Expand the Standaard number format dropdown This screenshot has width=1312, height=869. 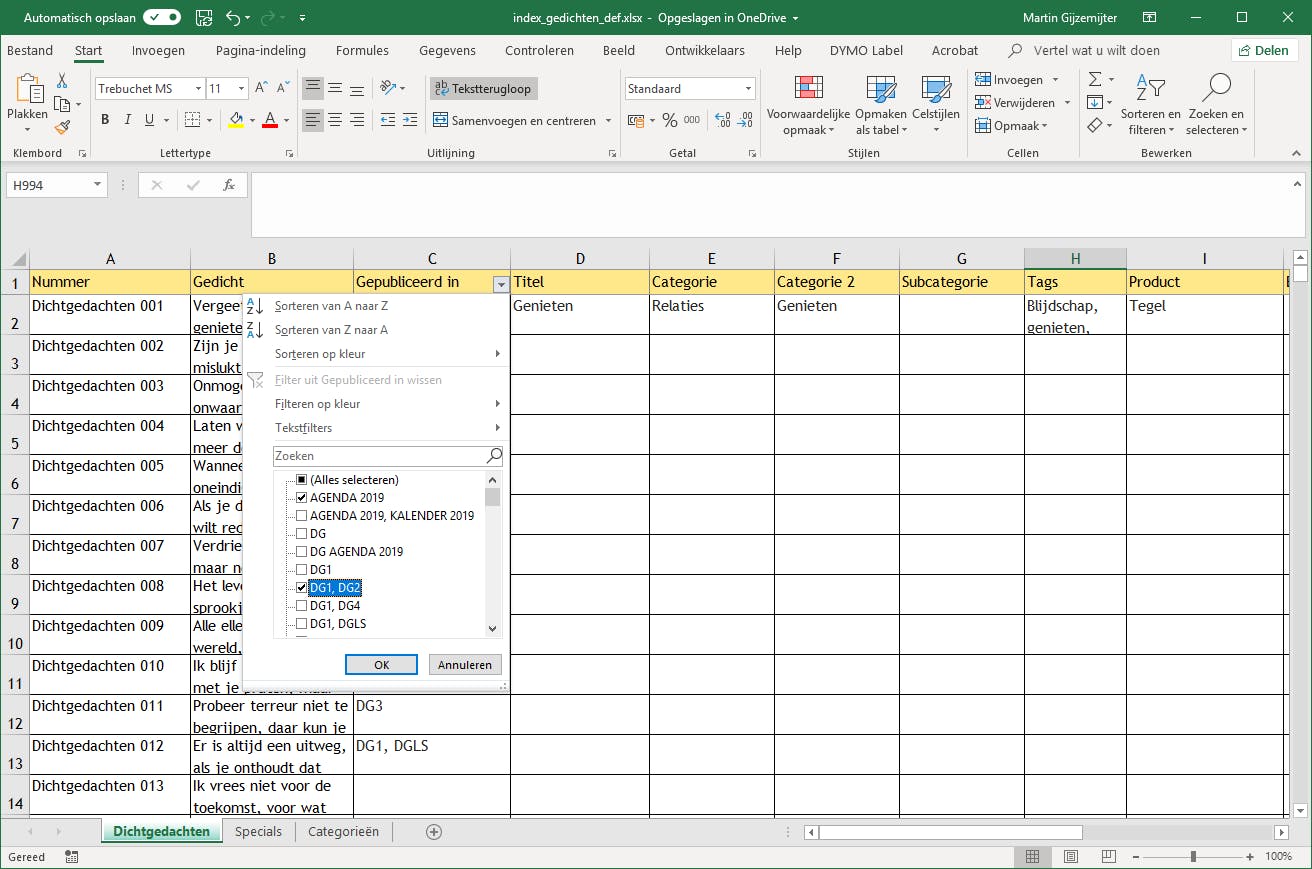click(748, 89)
